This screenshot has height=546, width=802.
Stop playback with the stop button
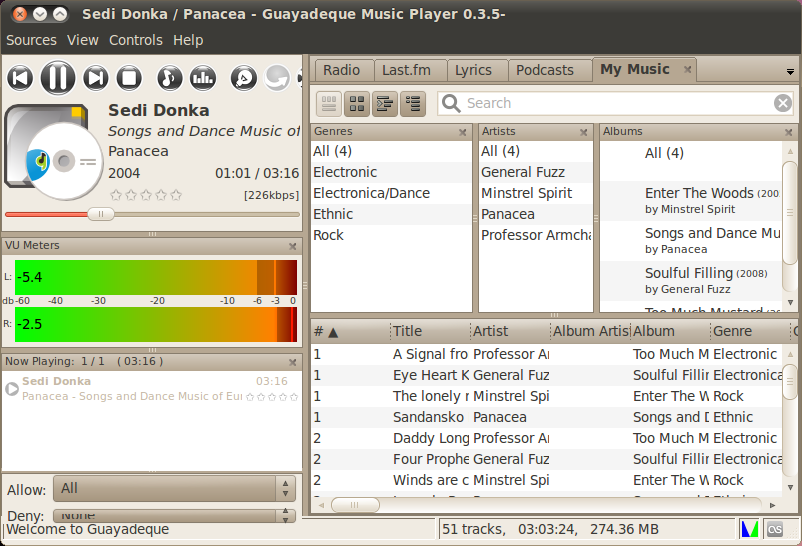[129, 77]
